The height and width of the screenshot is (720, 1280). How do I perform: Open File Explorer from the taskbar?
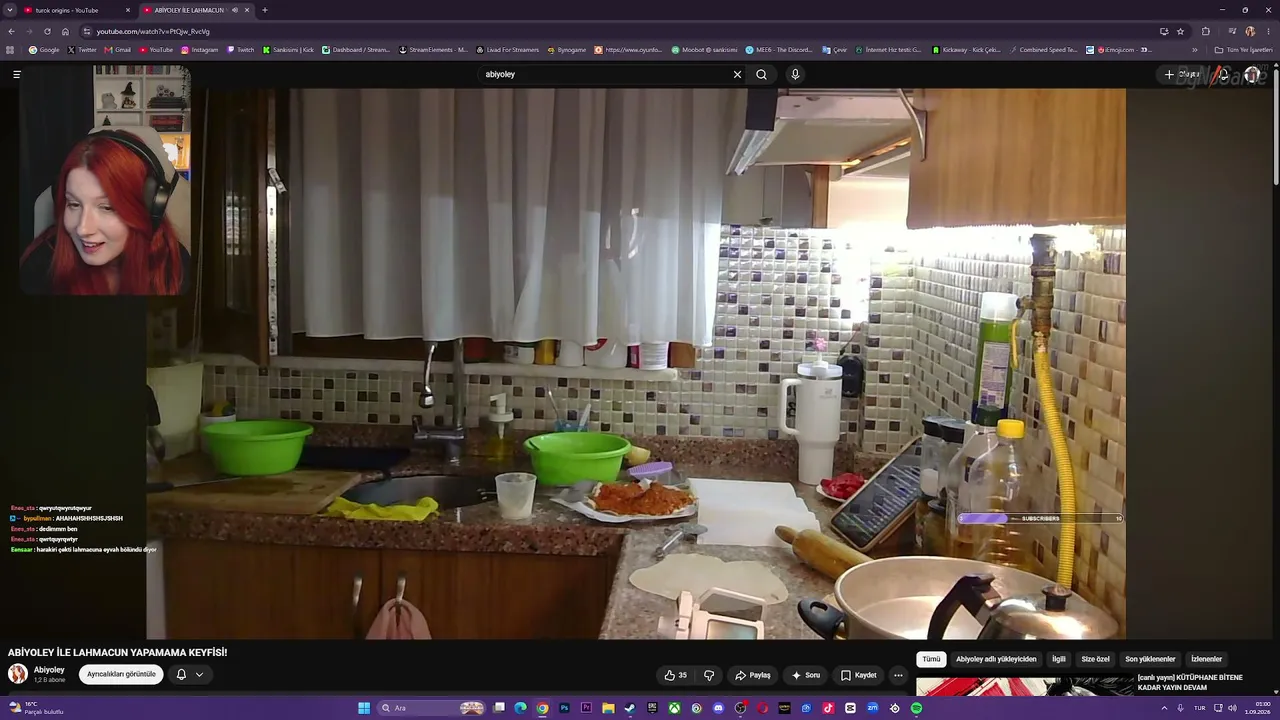click(608, 708)
